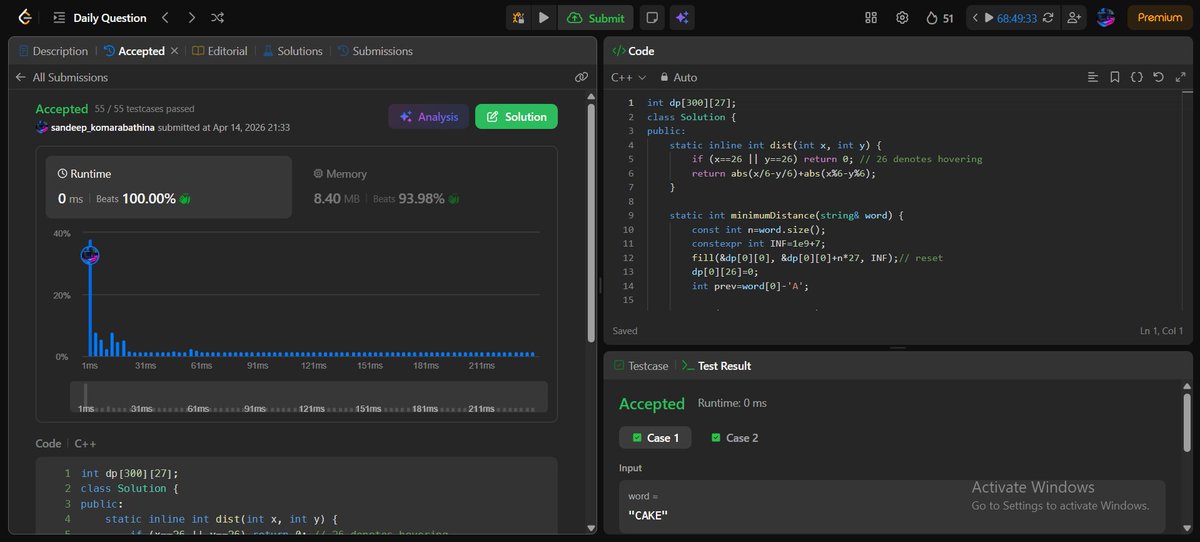Open the settings gear icon
The width and height of the screenshot is (1200, 542).
pos(902,18)
